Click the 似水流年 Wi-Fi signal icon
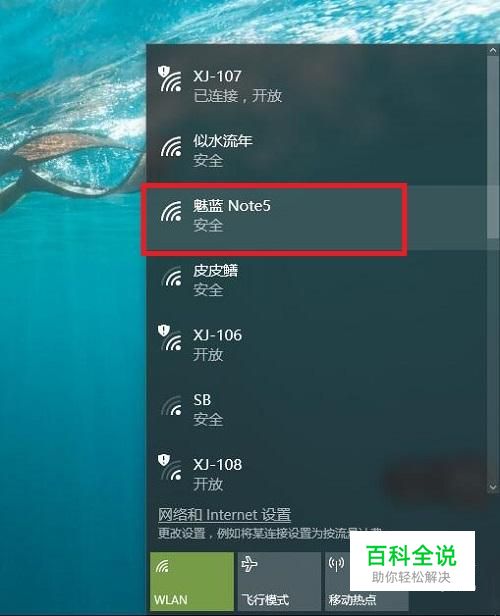 coord(172,147)
